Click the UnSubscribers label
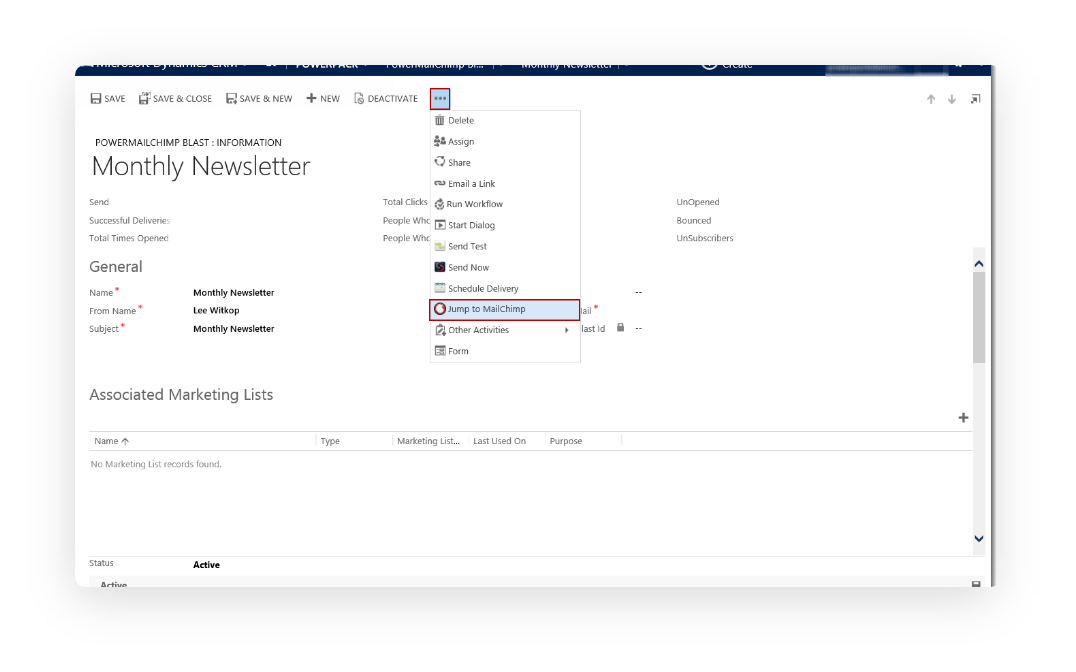The height and width of the screenshot is (672, 1076). (705, 239)
